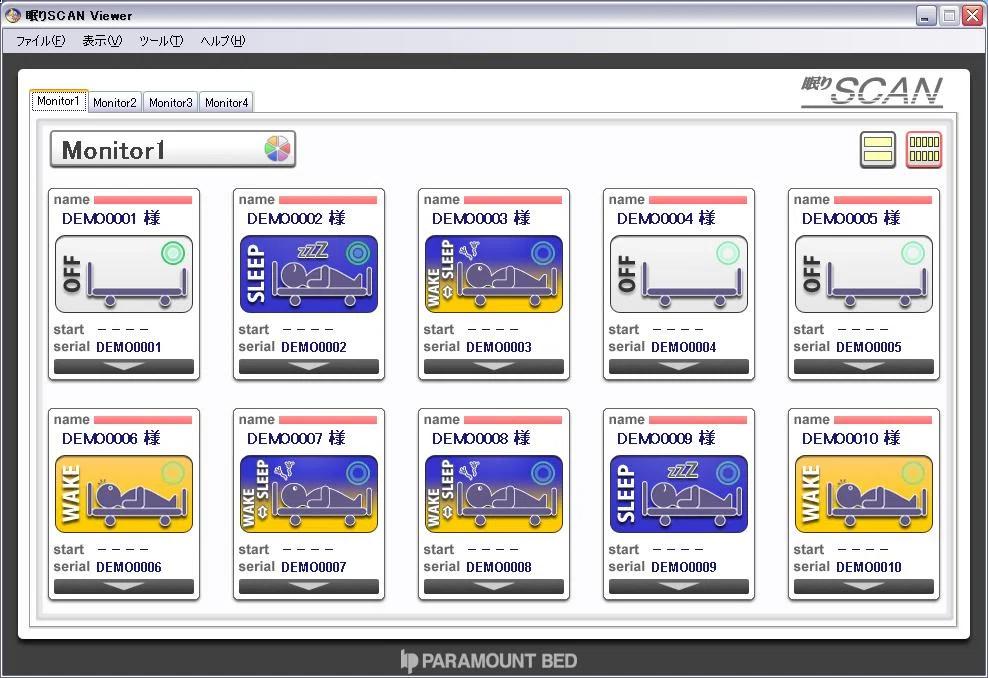Click DEMO0010 WAKE status bed icon
This screenshot has height=678, width=988.
click(864, 494)
